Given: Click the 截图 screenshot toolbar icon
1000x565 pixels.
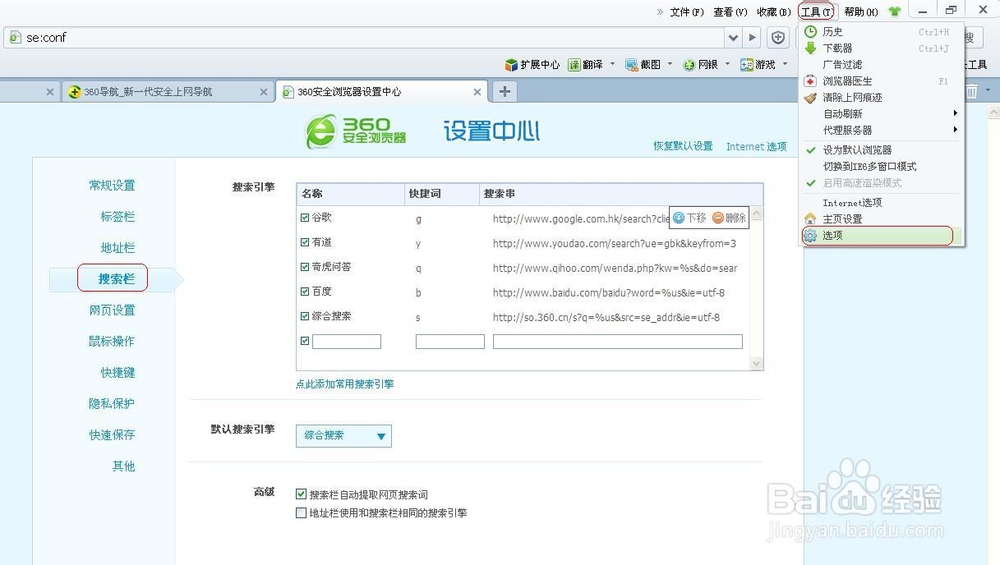Looking at the screenshot, I should tap(631, 64).
